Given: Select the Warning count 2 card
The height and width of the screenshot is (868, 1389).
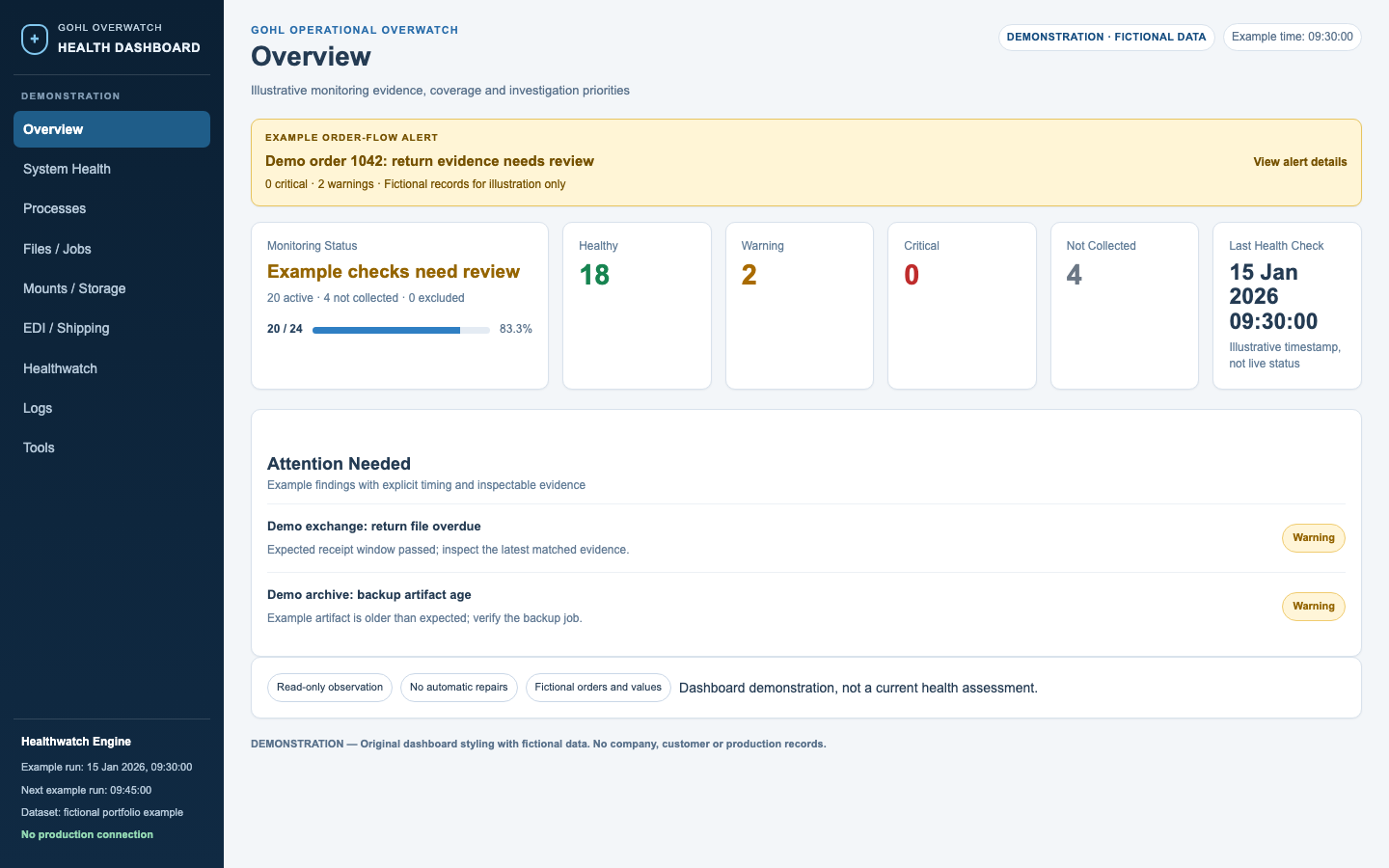Looking at the screenshot, I should pos(800,306).
